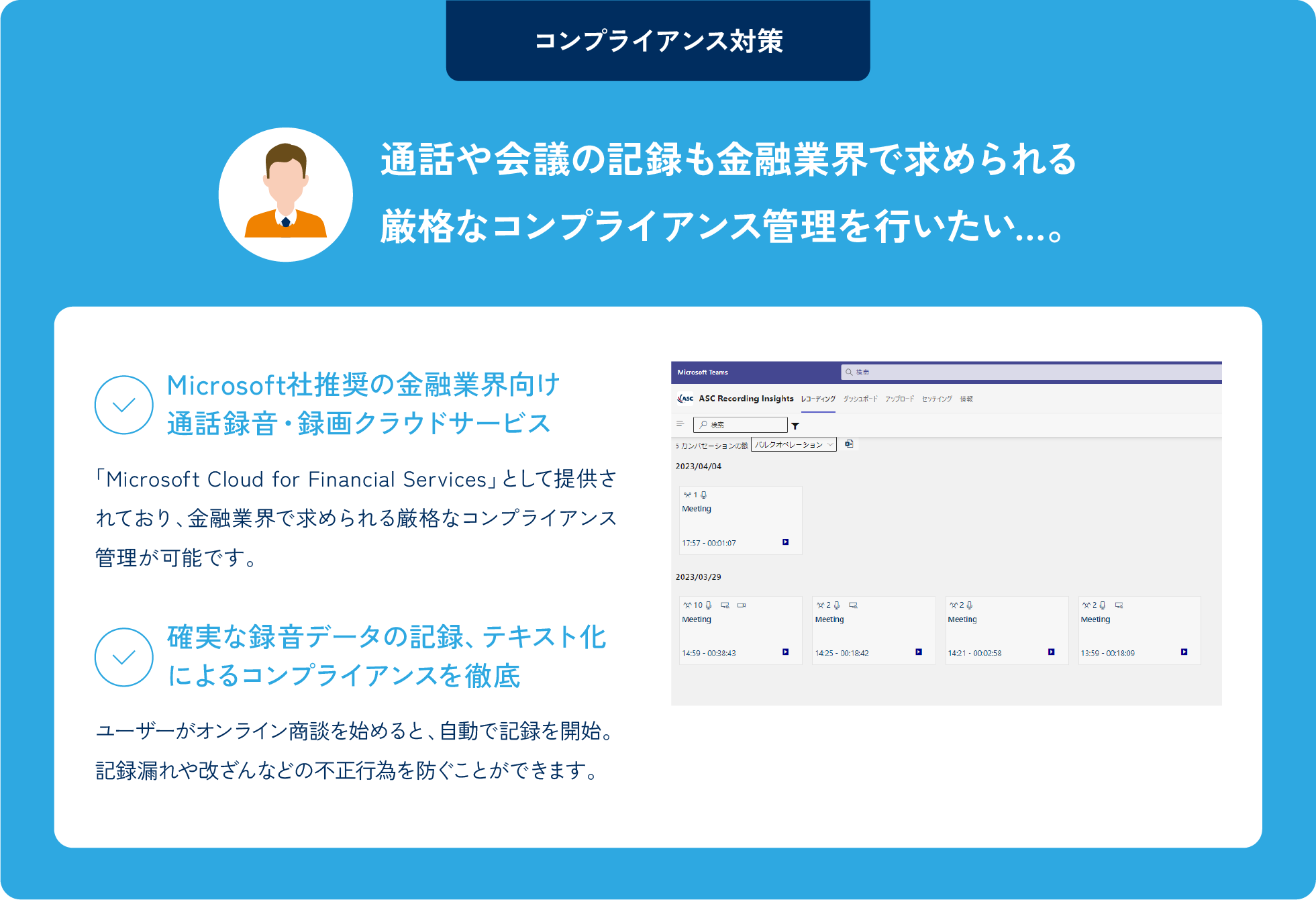The height and width of the screenshot is (900, 1316).
Task: Click the ASC Recording Insights title
Action: click(746, 399)
